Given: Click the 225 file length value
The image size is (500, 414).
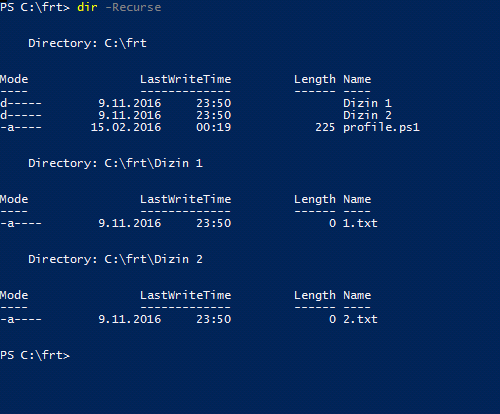Looking at the screenshot, I should pyautogui.click(x=325, y=127).
